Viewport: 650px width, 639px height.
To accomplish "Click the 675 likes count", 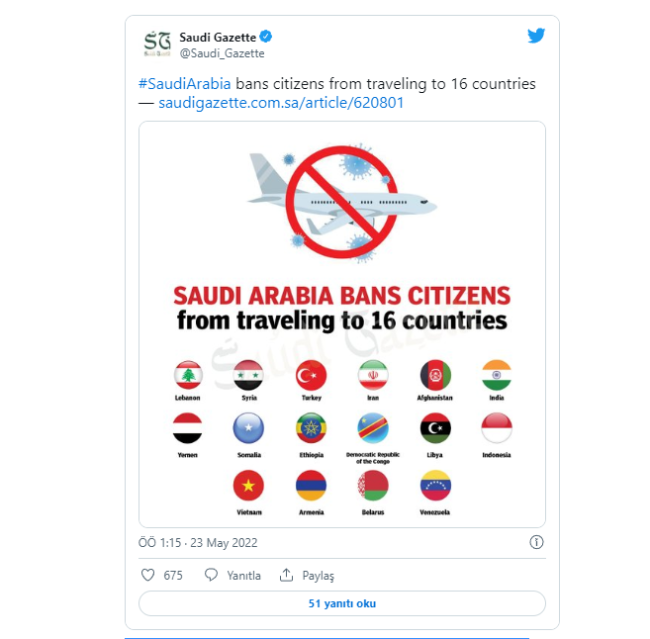I will tap(173, 575).
